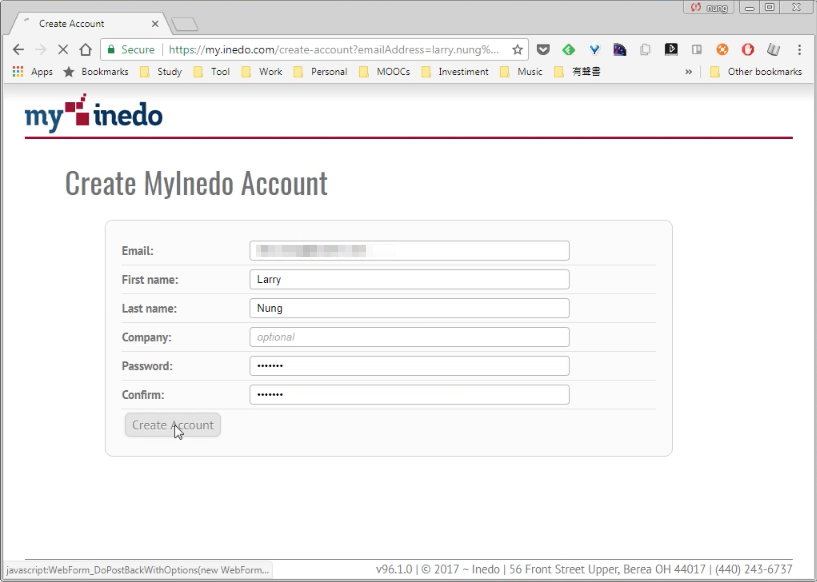Go back with the browser back arrow
Screen dimensions: 817x582
[x=18, y=49]
